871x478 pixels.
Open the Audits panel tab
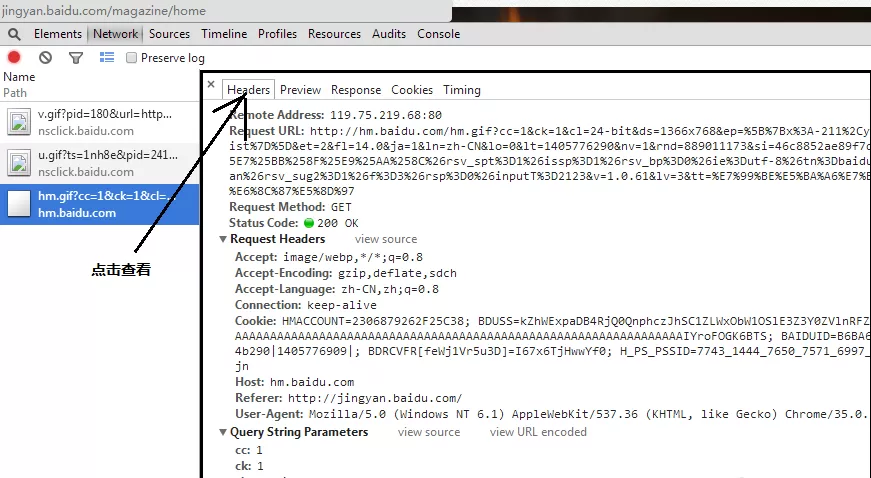[389, 34]
